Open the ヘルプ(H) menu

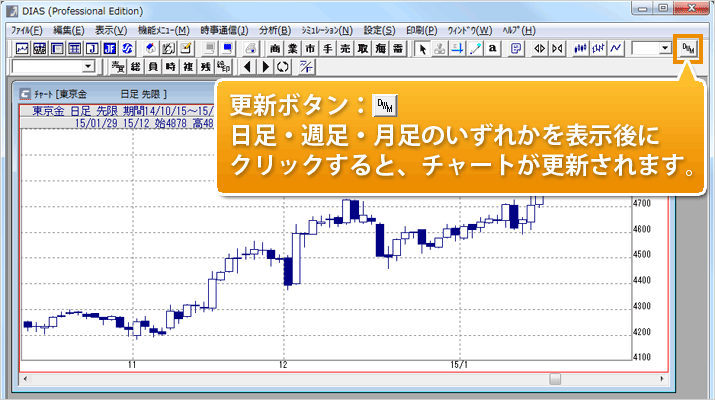[518, 31]
